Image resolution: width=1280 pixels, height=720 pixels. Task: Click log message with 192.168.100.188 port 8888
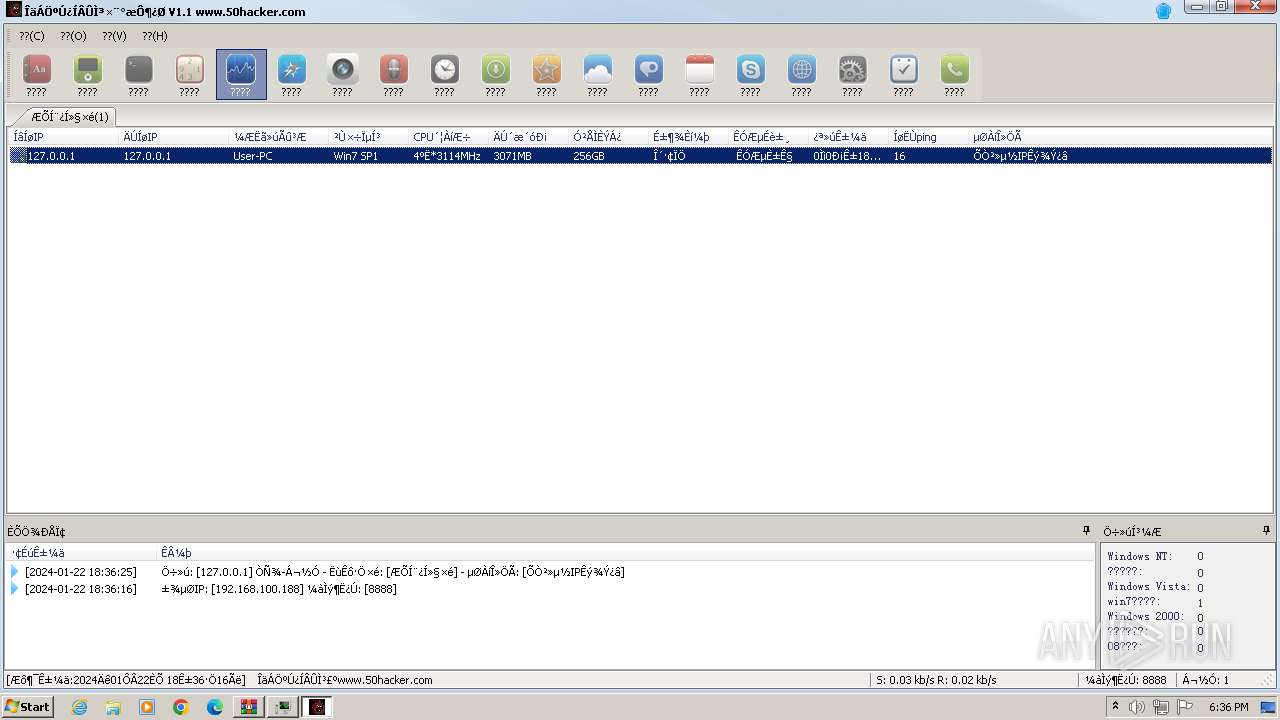point(279,589)
